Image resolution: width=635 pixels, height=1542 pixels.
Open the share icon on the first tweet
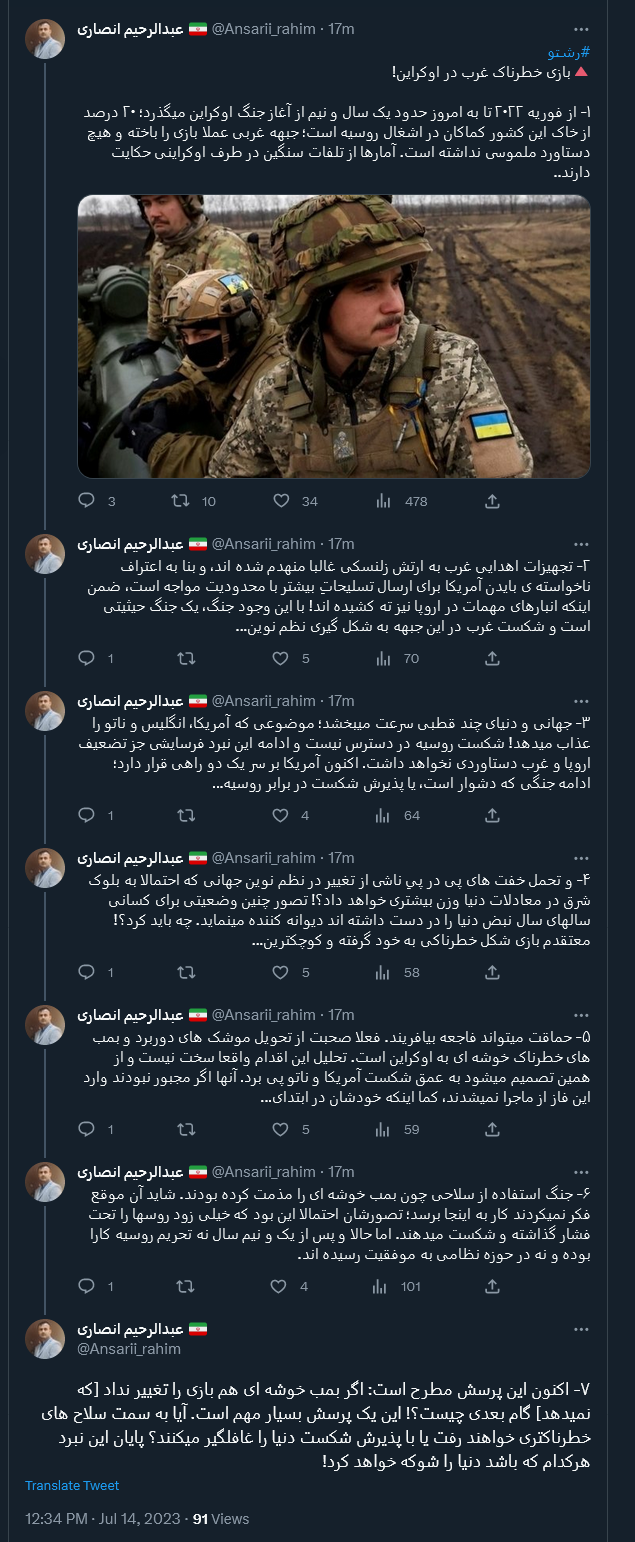coord(491,500)
